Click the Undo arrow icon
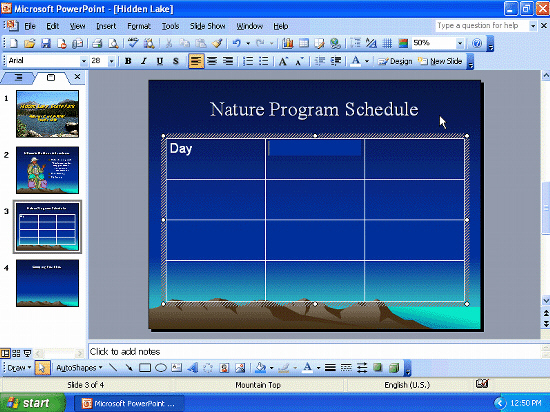Viewport: 550px width, 412px height. click(x=237, y=43)
